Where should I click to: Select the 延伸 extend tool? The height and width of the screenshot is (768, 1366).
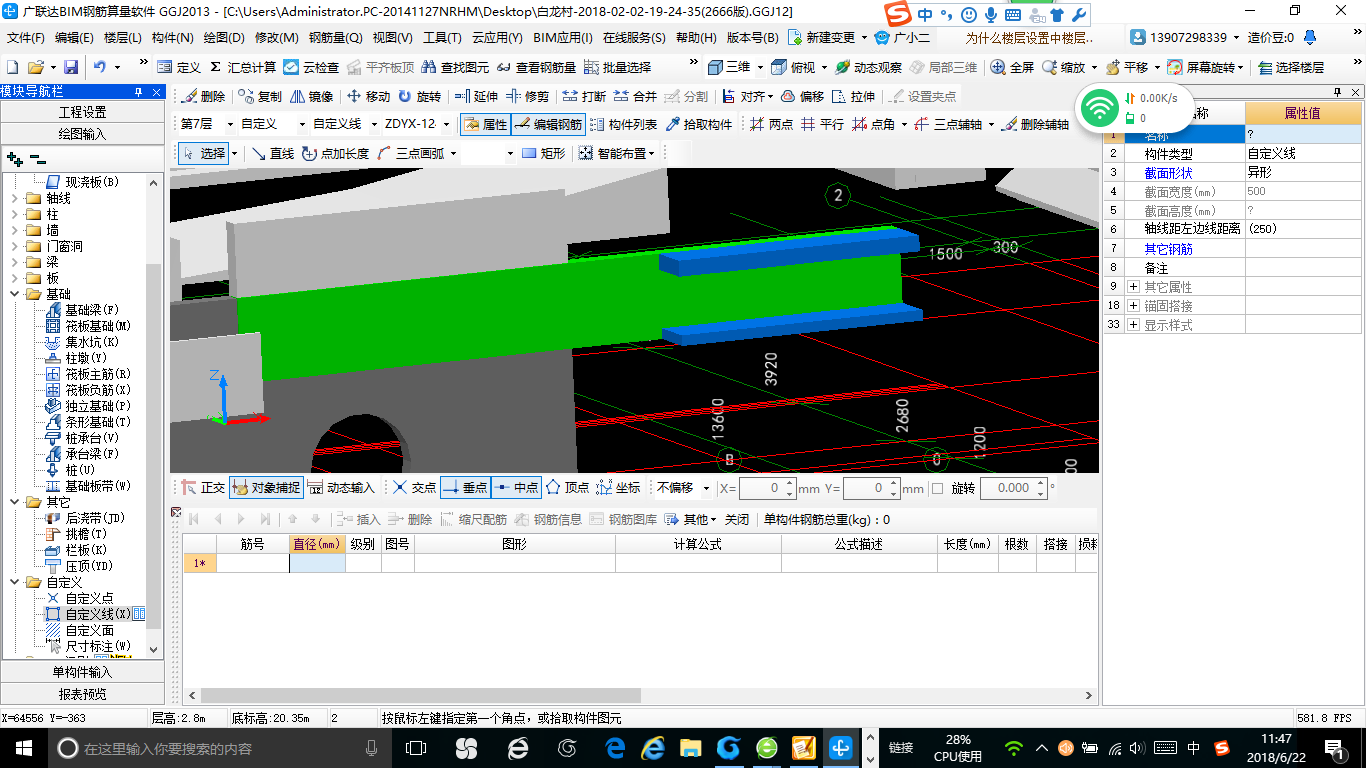(x=476, y=97)
